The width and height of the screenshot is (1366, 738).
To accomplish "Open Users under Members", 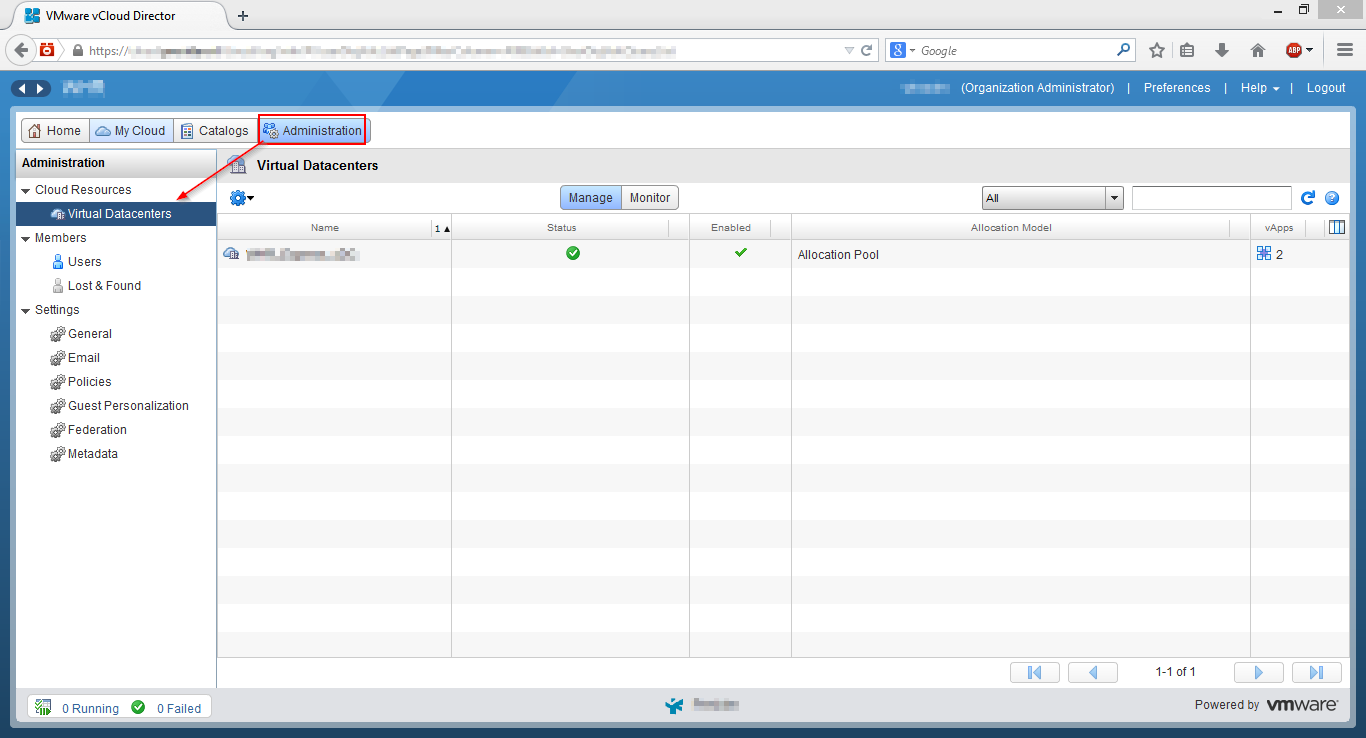I will coord(84,262).
